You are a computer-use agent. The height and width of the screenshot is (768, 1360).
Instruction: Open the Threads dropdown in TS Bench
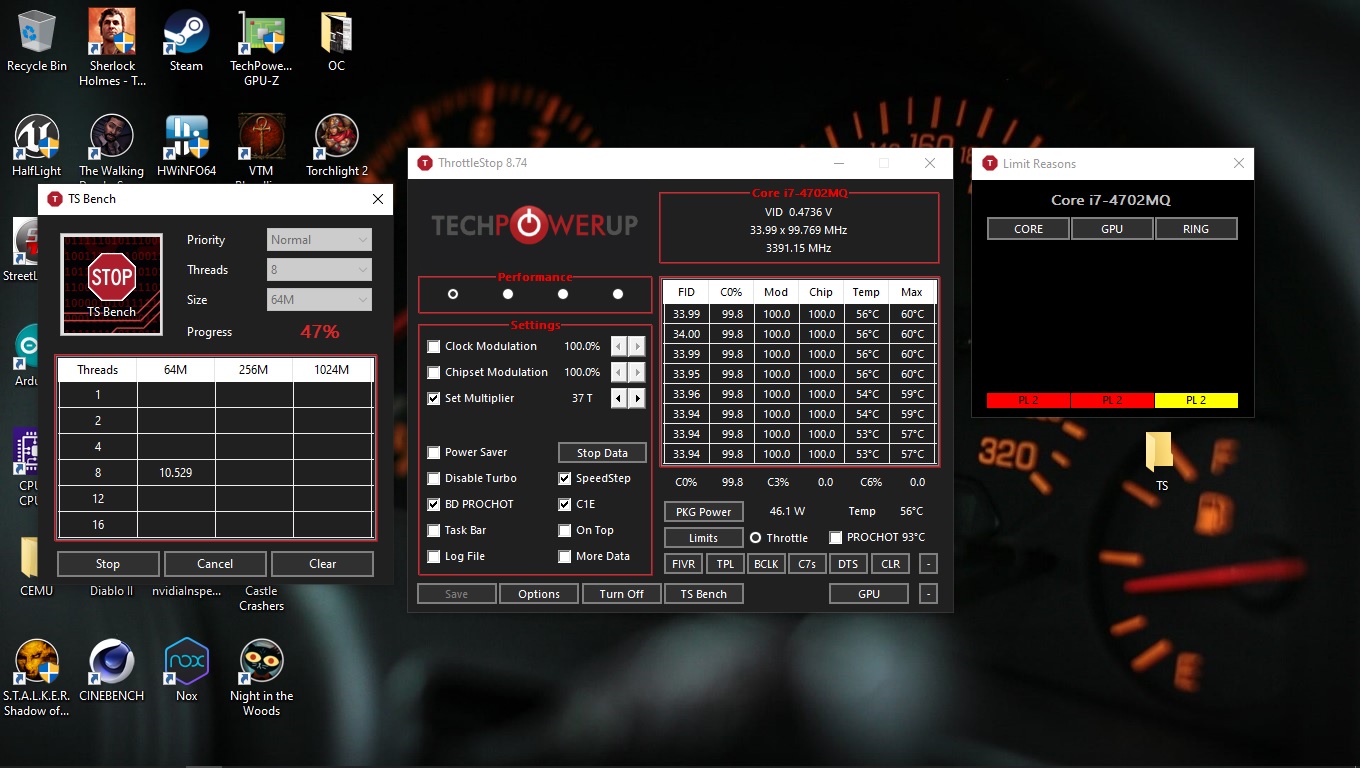(x=320, y=270)
